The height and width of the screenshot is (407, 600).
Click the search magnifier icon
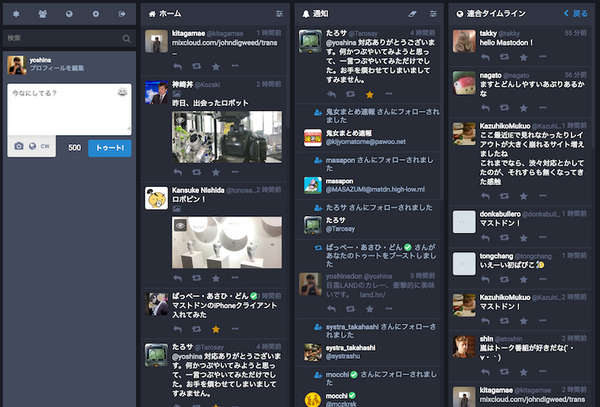(x=126, y=38)
